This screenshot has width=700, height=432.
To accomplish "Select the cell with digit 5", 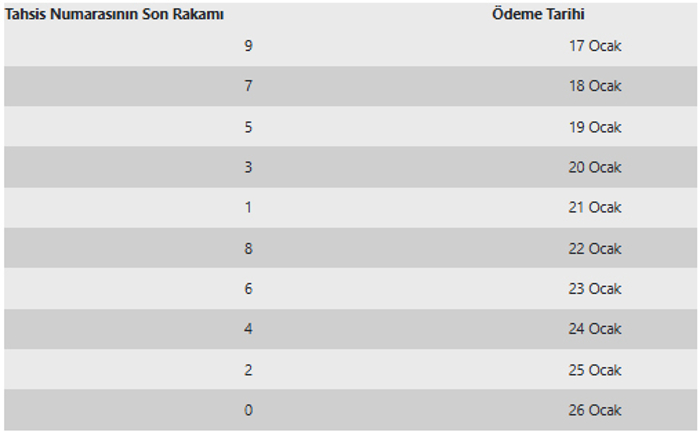I will (248, 127).
